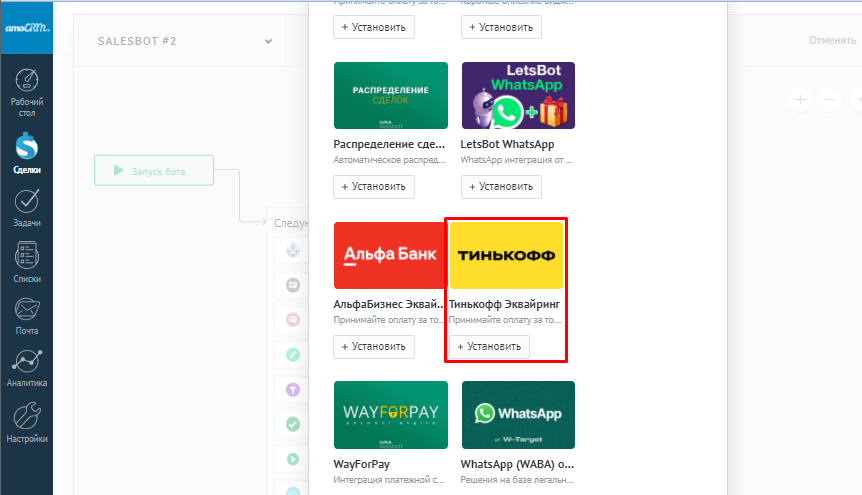Click the АльфаБизнес Эквай.. title
The height and width of the screenshot is (495, 862).
[x=388, y=304]
